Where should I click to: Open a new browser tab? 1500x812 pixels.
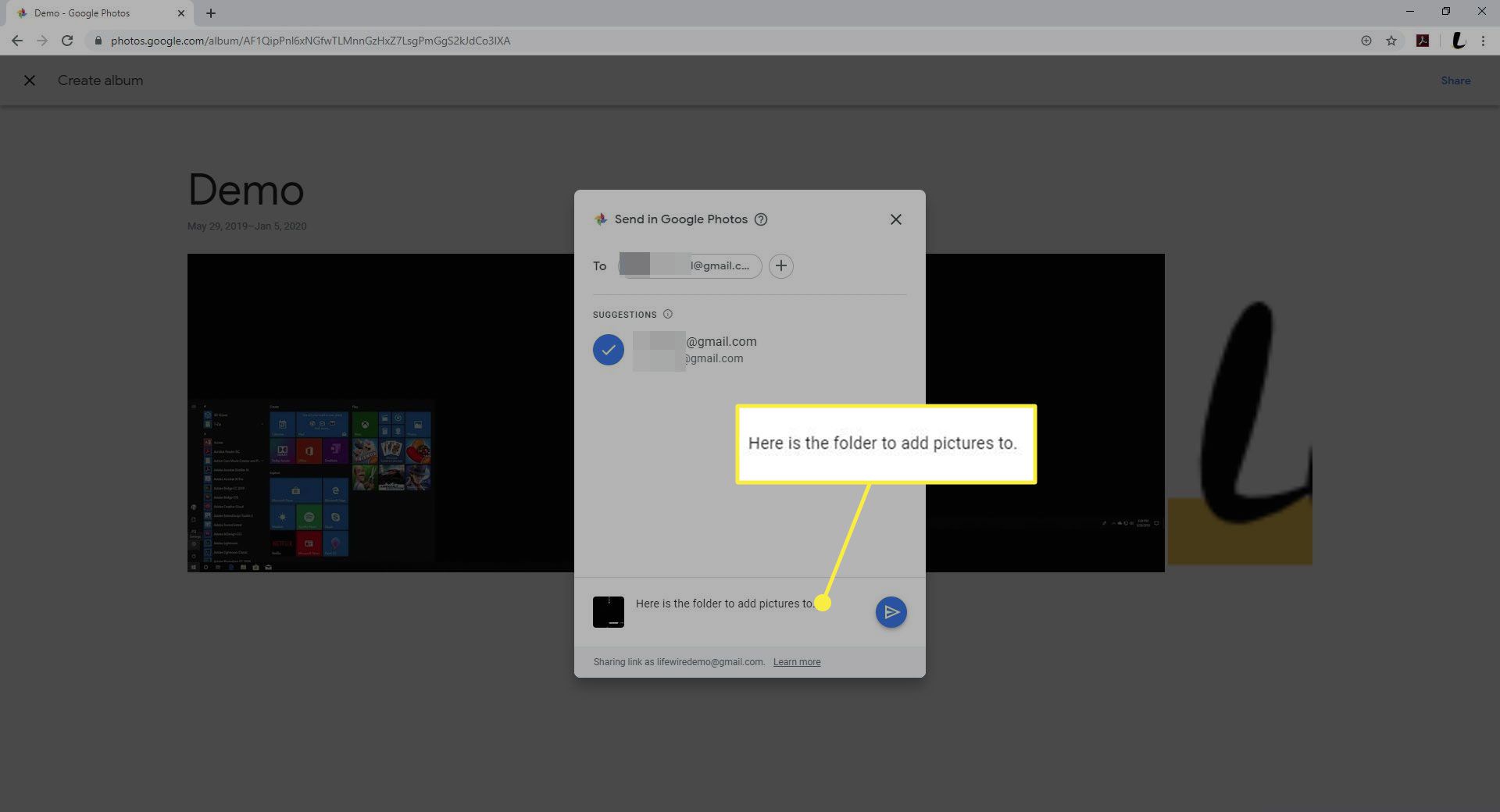point(211,13)
